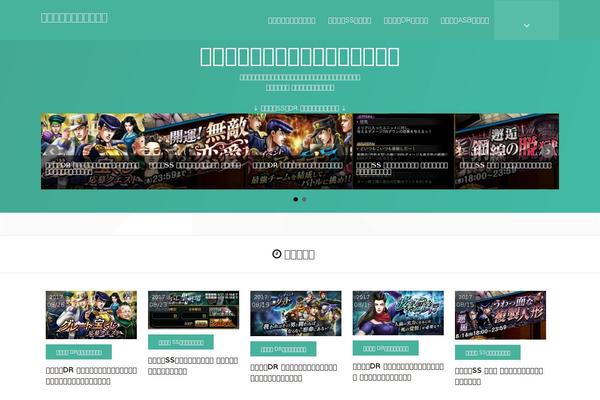
Task: Open the グレート宝くじ article thumbnail
Action: click(x=91, y=315)
